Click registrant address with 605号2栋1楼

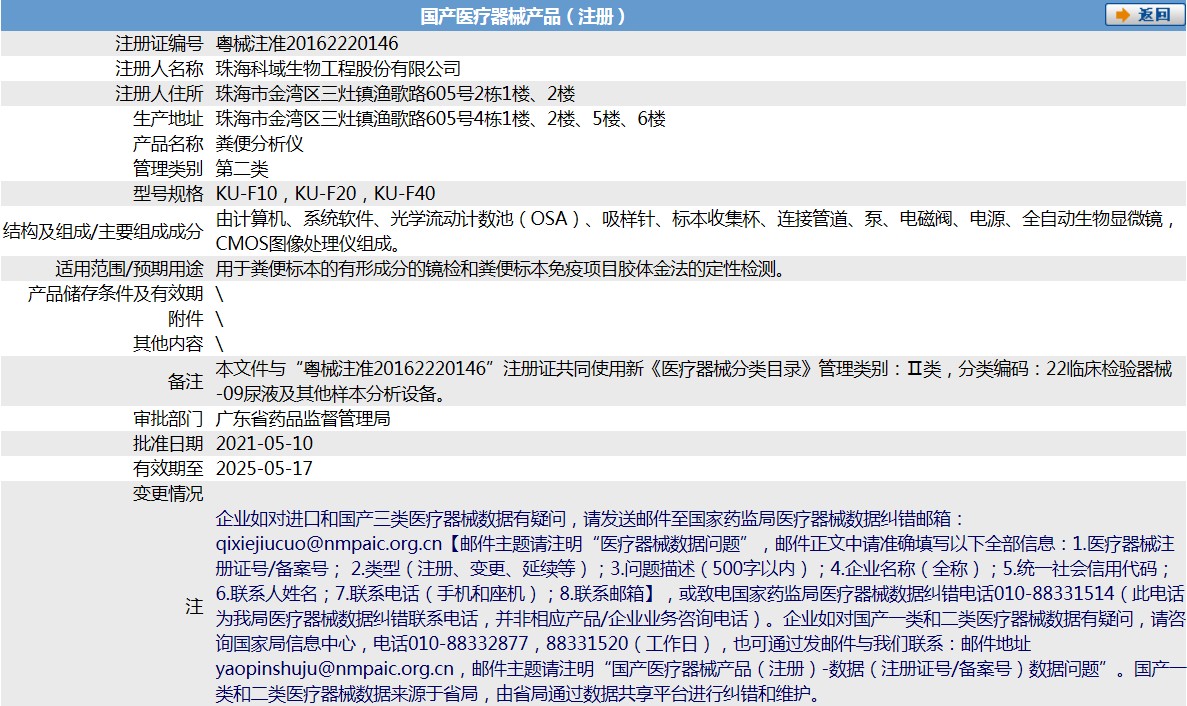(395, 94)
